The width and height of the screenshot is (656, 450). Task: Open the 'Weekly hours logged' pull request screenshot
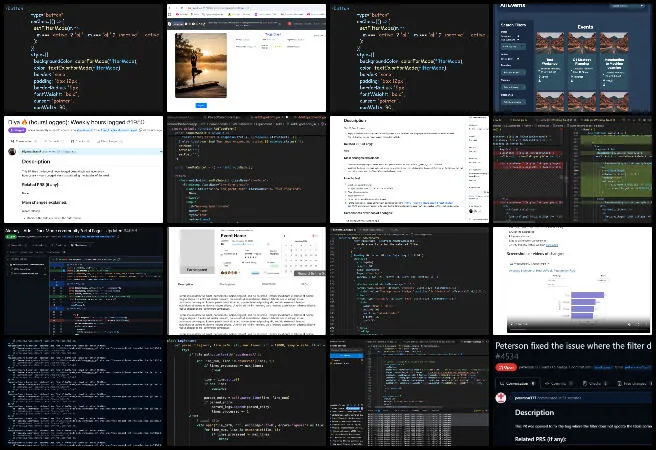click(81, 167)
